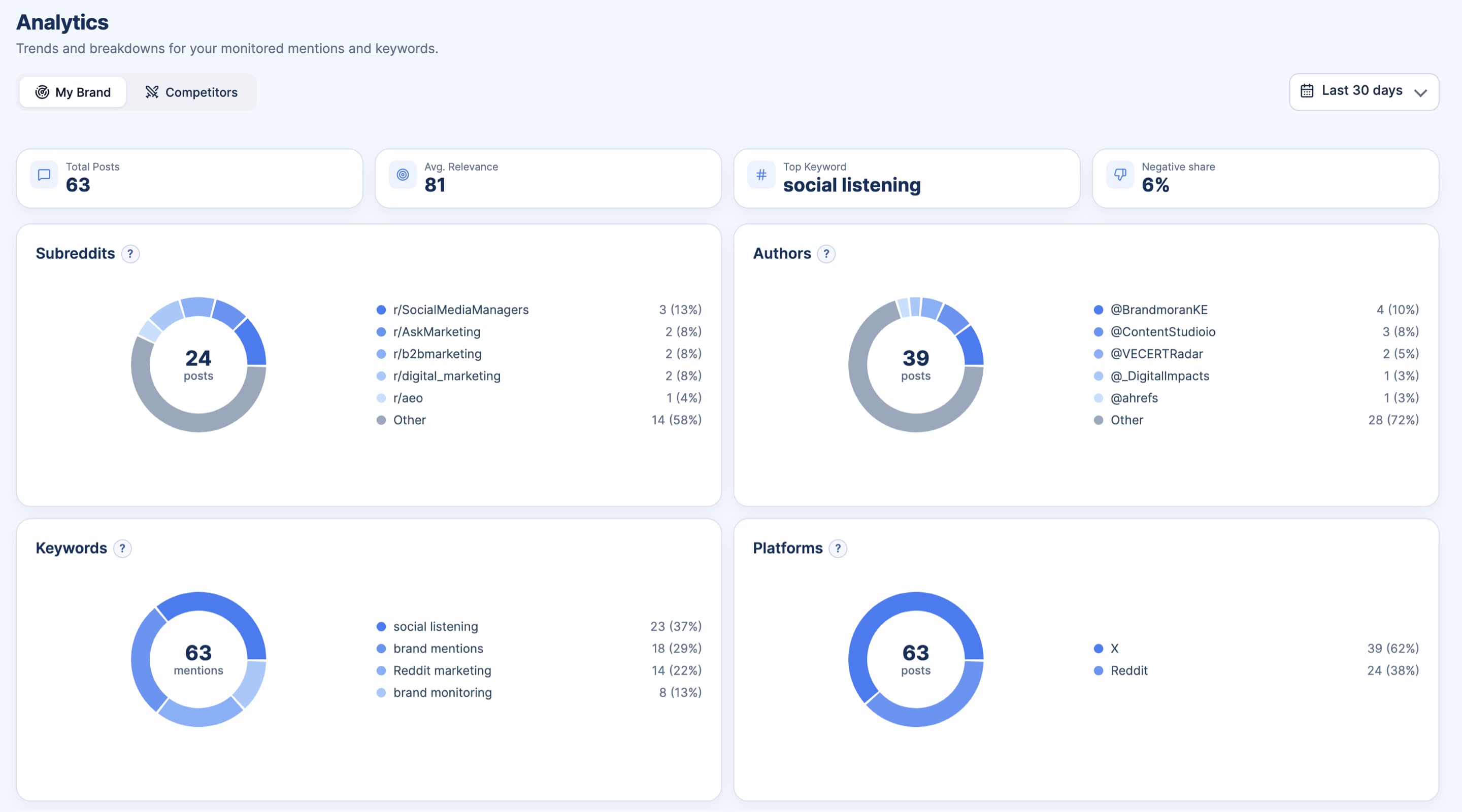Viewport: 1462px width, 812px height.
Task: Click the Negative share value 6%
Action: 1155,185
